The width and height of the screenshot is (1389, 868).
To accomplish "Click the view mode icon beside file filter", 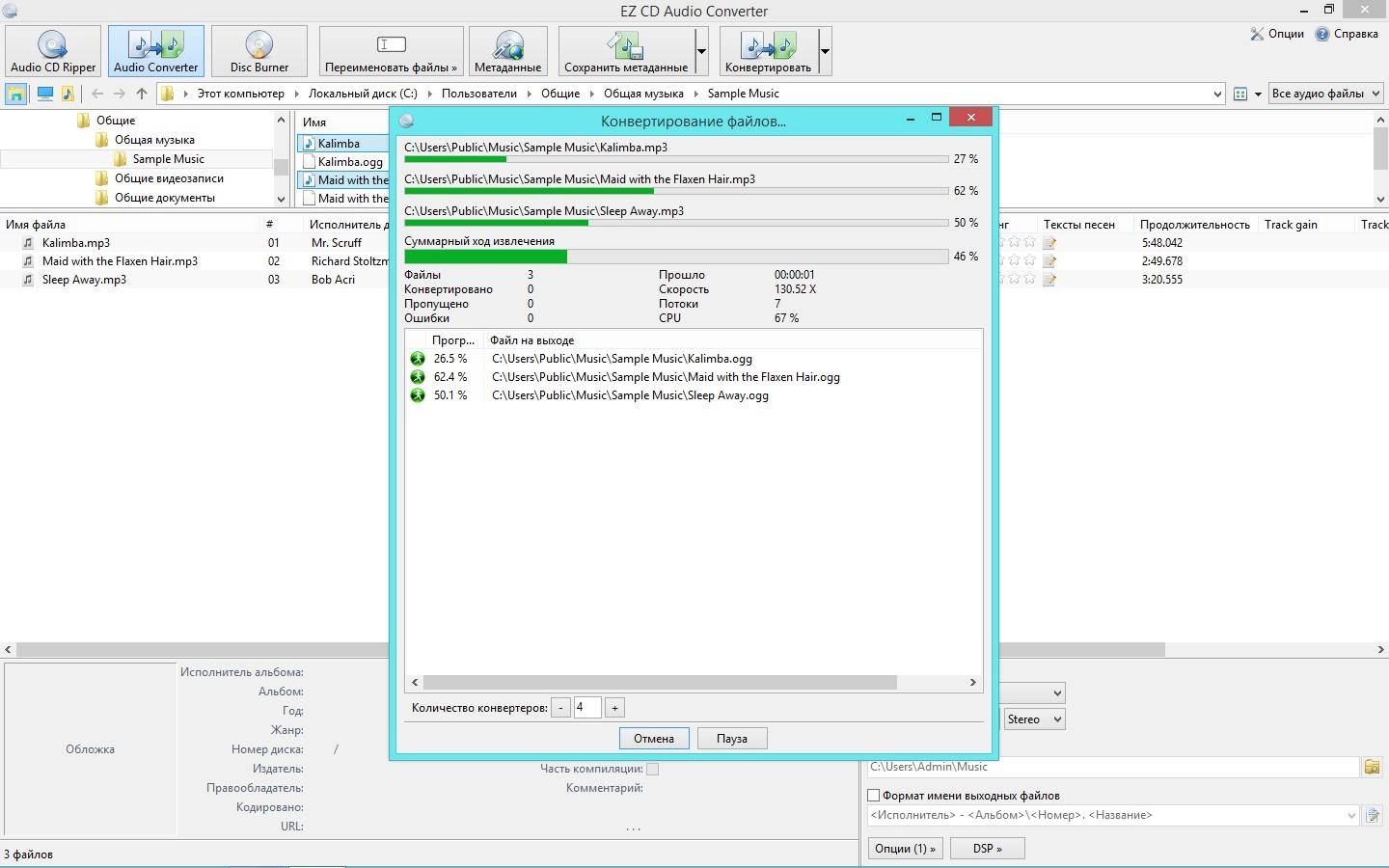I will coord(1240,94).
